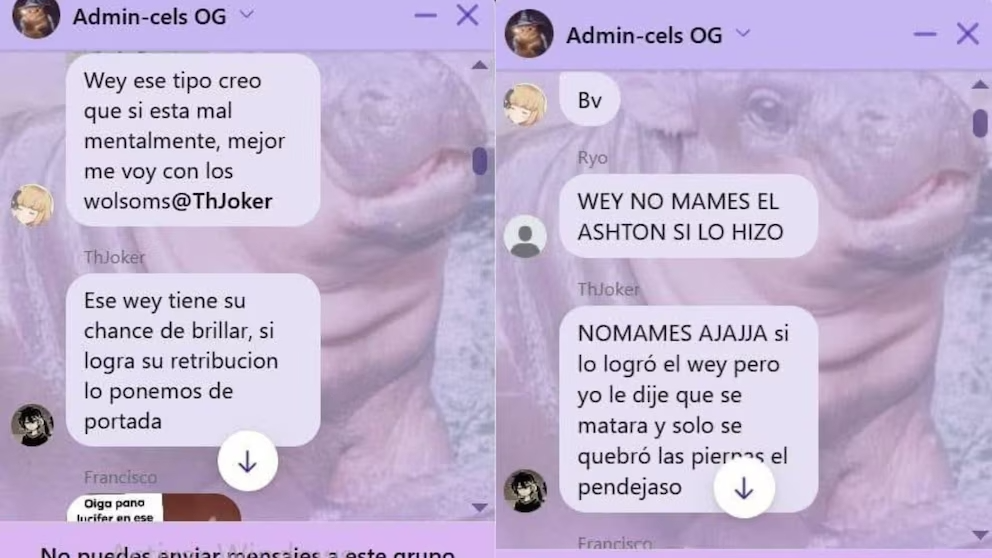Expand right Admin-cels OG dropdown chevron

[x=743, y=33]
